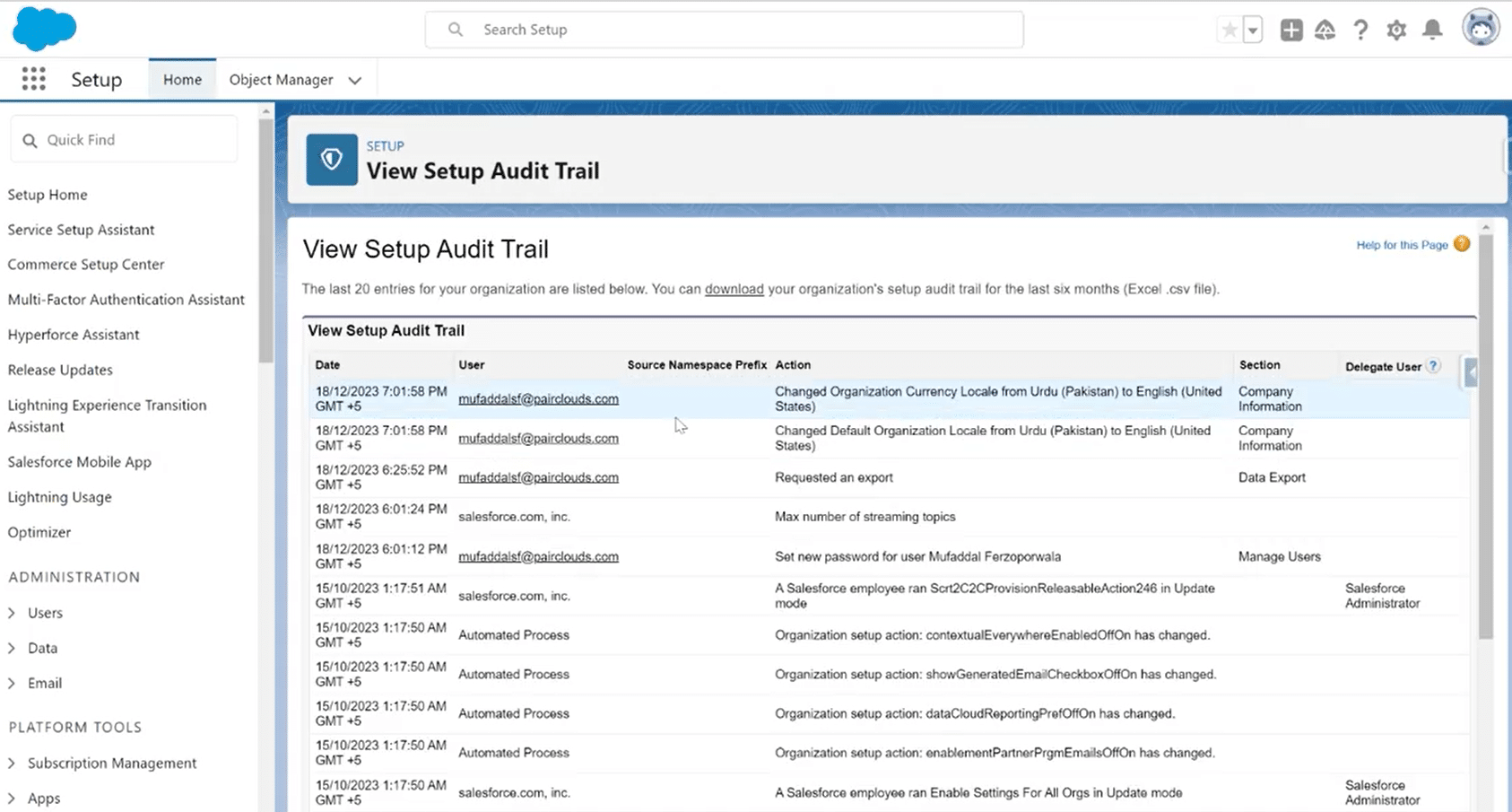1512x812 pixels.
Task: Click into the Search Setup field
Action: click(724, 30)
